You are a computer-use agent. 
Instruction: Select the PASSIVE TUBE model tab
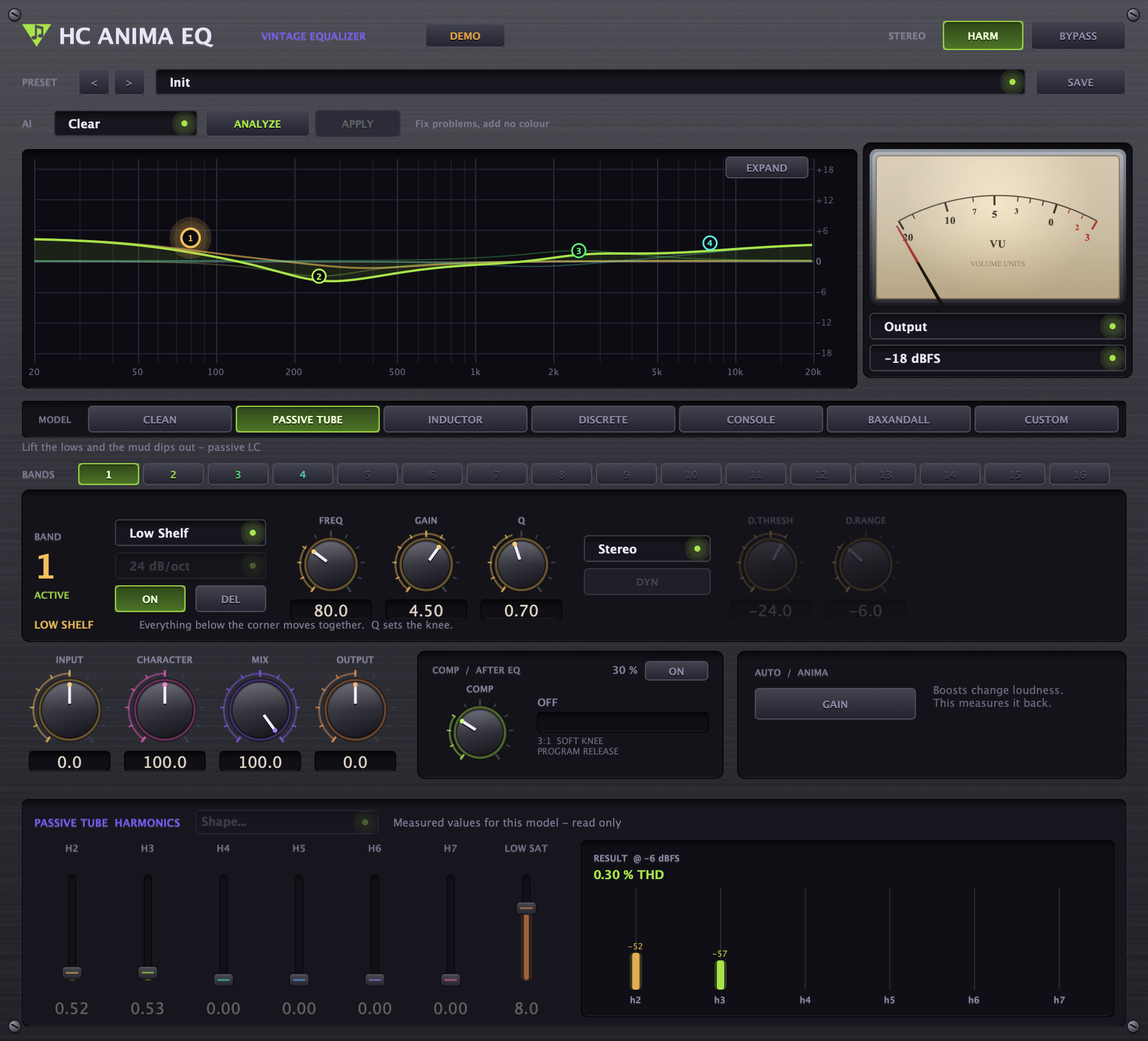[307, 419]
